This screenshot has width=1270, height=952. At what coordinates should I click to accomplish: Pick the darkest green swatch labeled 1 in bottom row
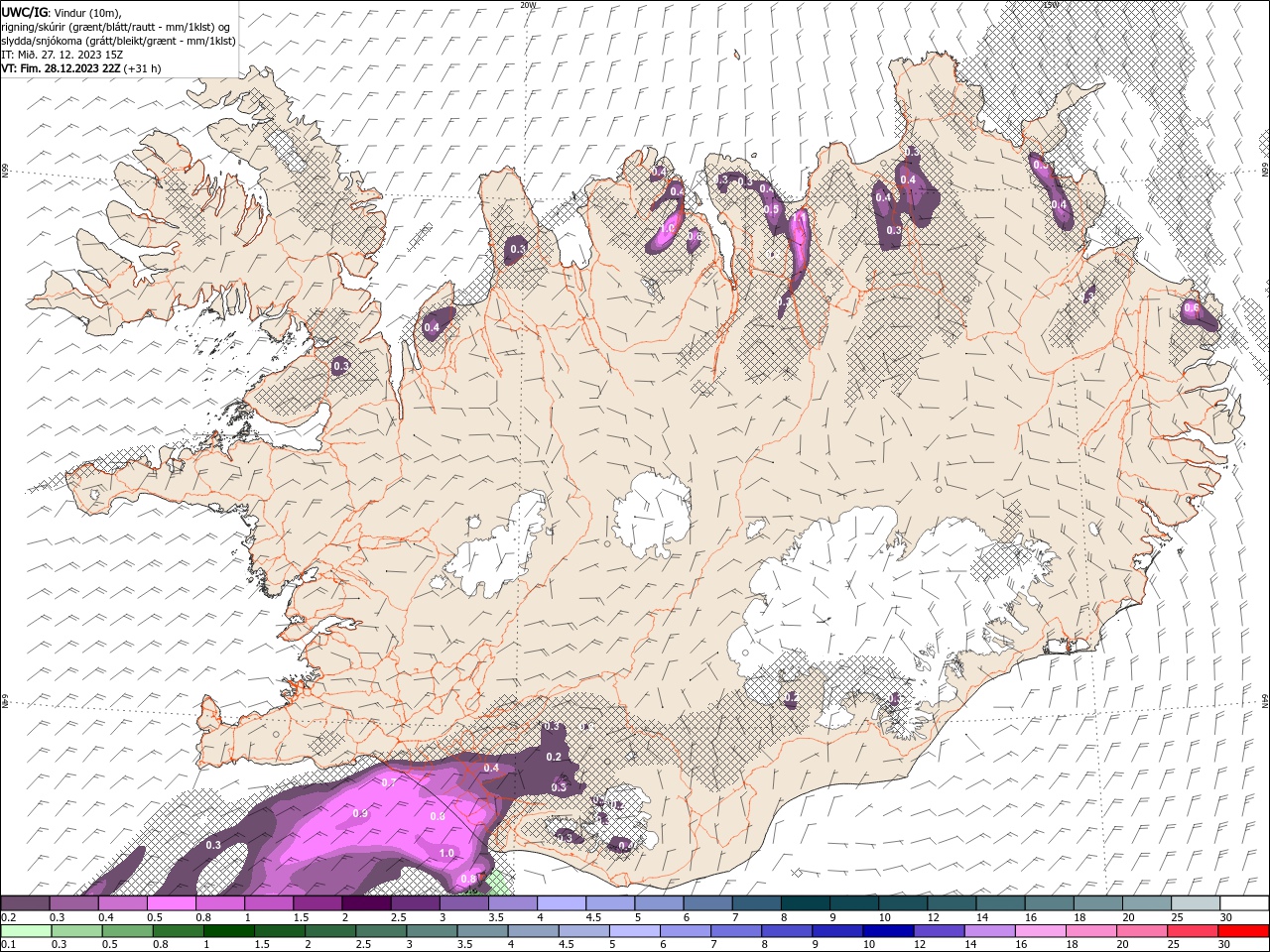coord(228,931)
